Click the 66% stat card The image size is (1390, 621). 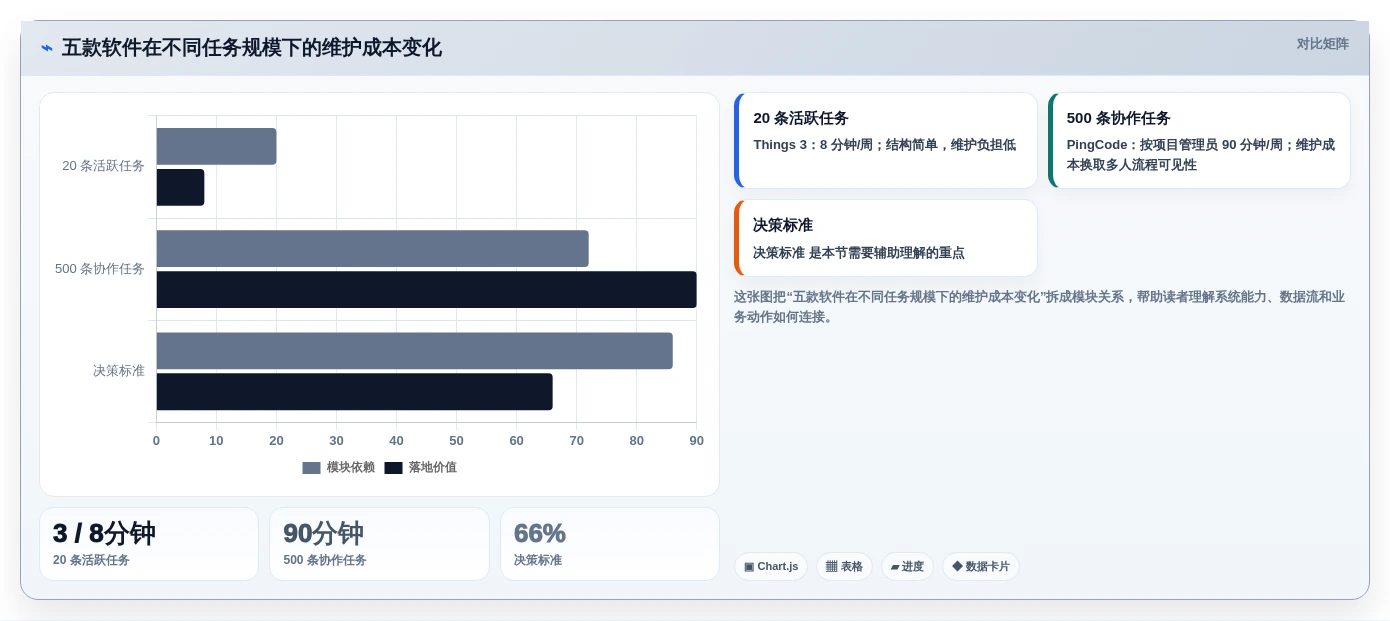(610, 544)
